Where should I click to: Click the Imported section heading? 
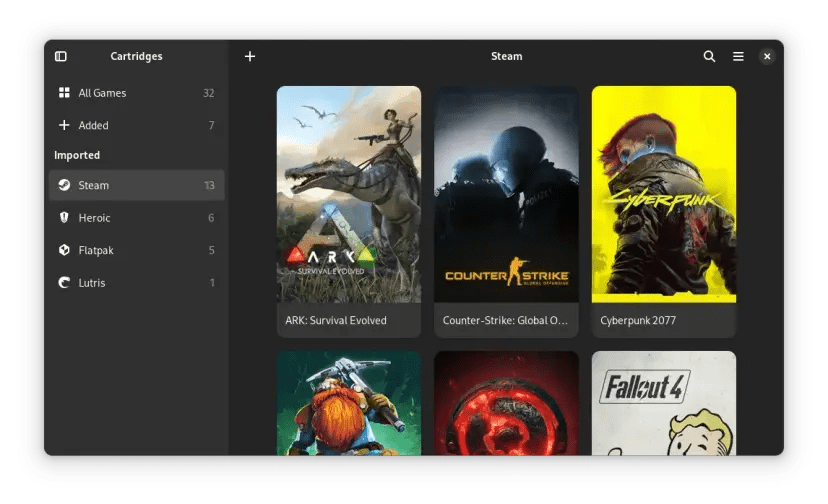77,155
